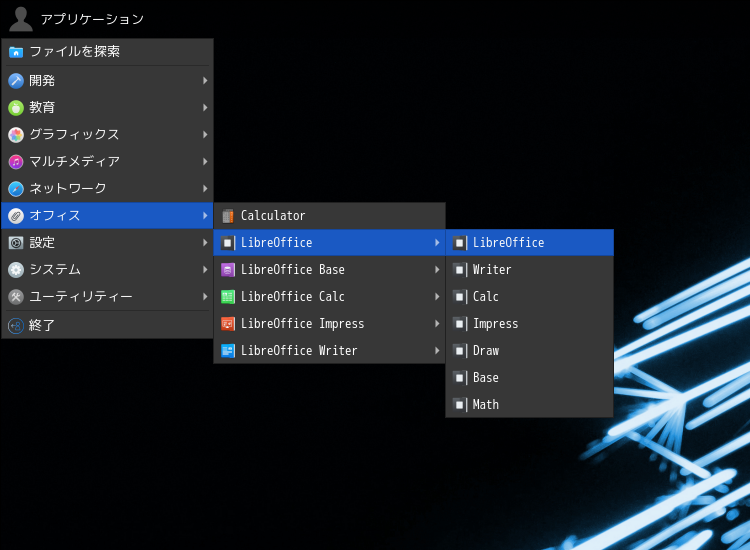Click the blue folder icon for ファイルを探索
This screenshot has height=550, width=750.
pyautogui.click(x=16, y=52)
